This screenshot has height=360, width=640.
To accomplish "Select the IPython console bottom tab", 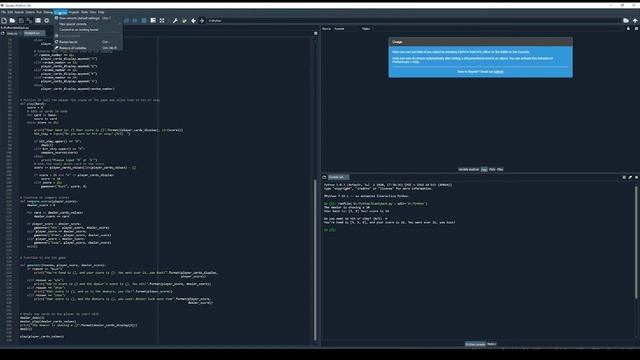I will pos(475,344).
